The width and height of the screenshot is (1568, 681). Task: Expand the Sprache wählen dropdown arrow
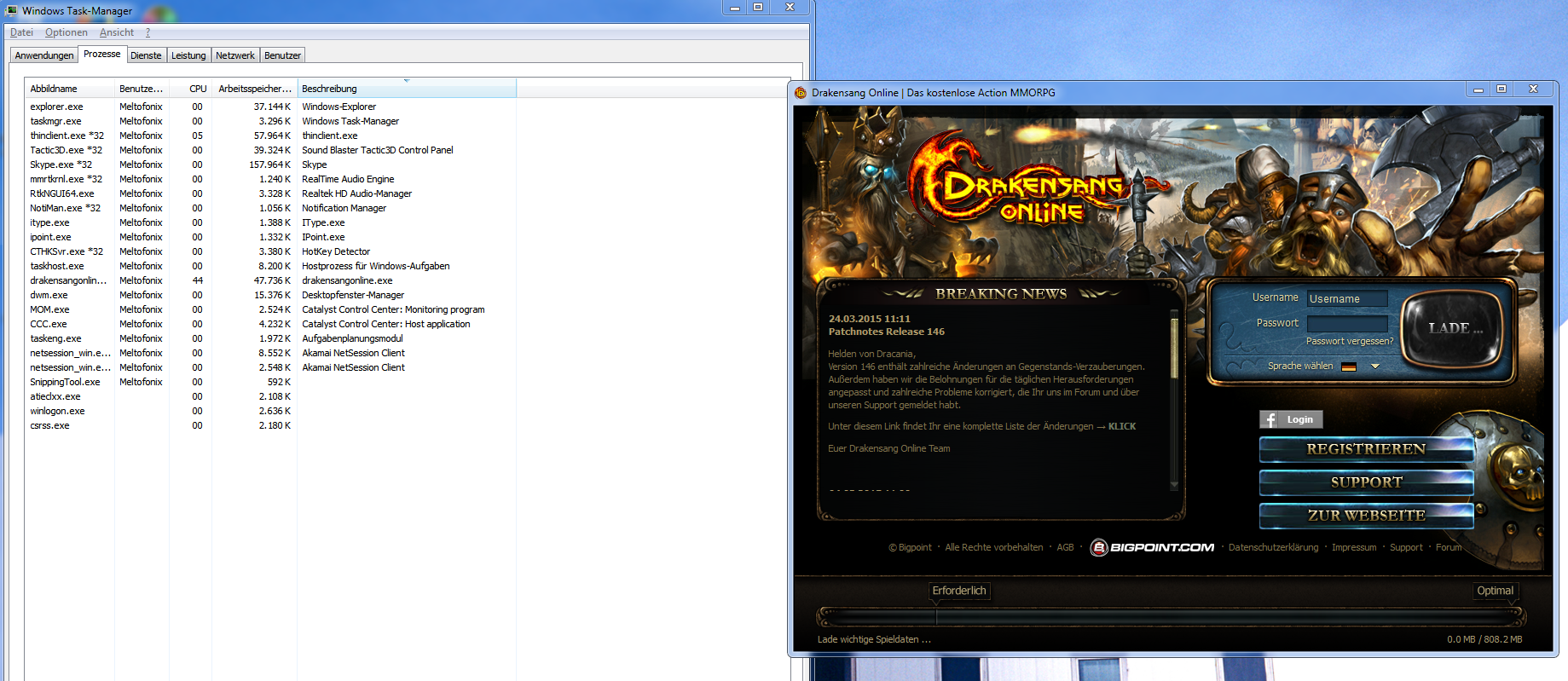tap(1374, 366)
